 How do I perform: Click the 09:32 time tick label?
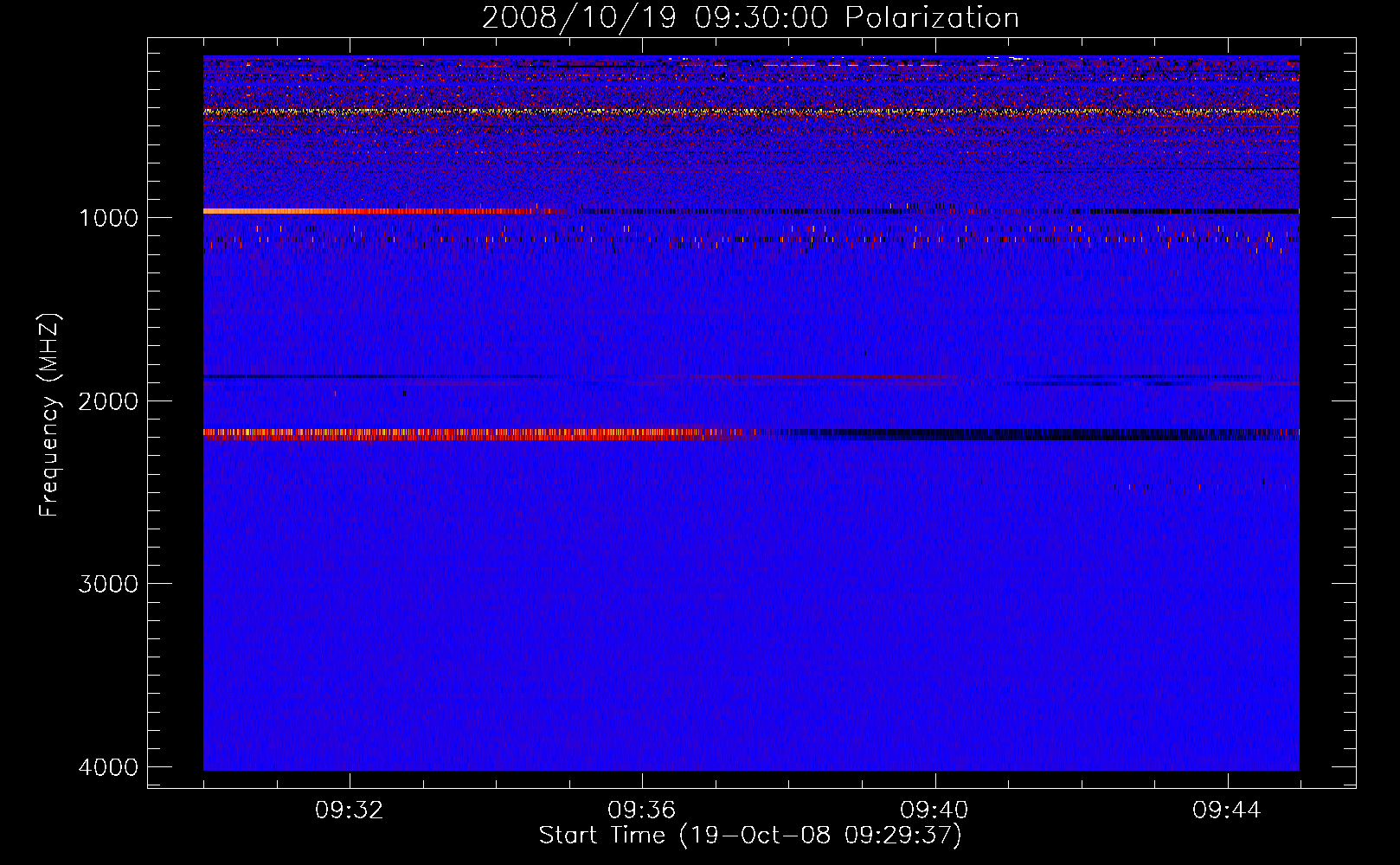[x=350, y=811]
